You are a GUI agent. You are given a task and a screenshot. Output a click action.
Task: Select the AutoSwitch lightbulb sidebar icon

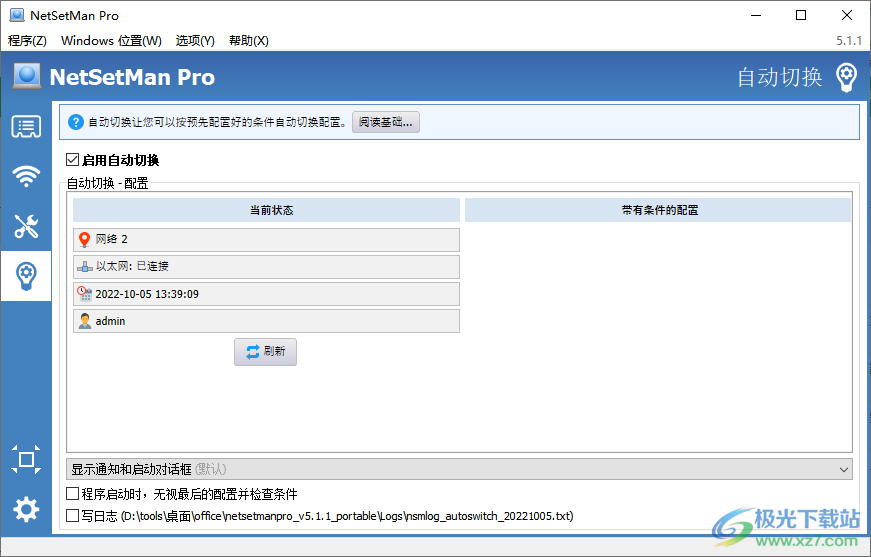point(26,276)
